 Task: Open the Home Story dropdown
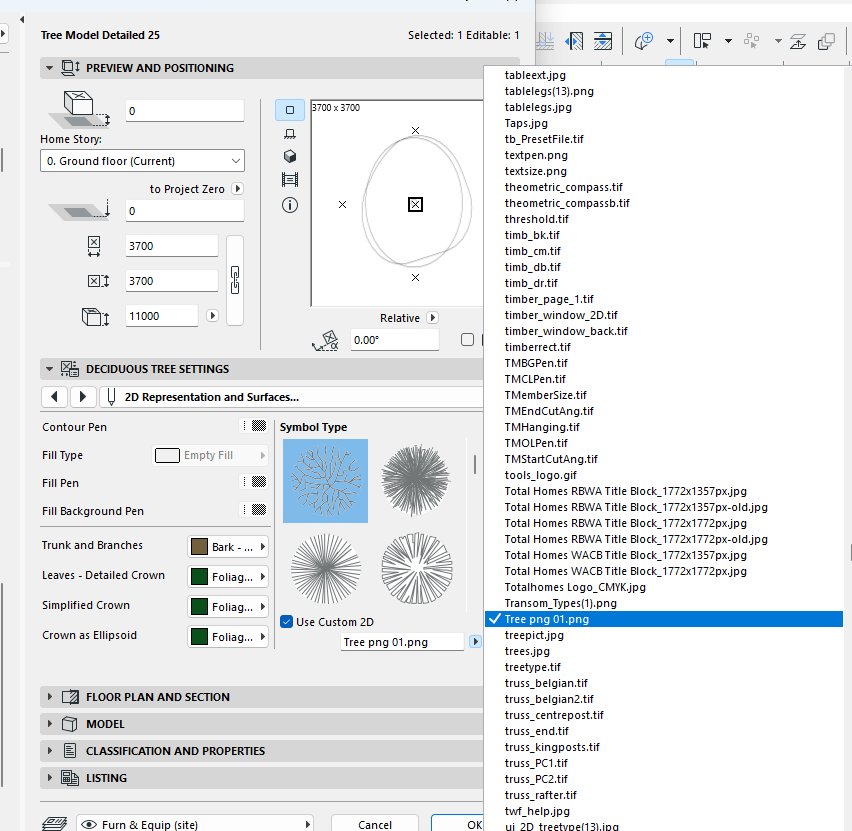(x=142, y=161)
